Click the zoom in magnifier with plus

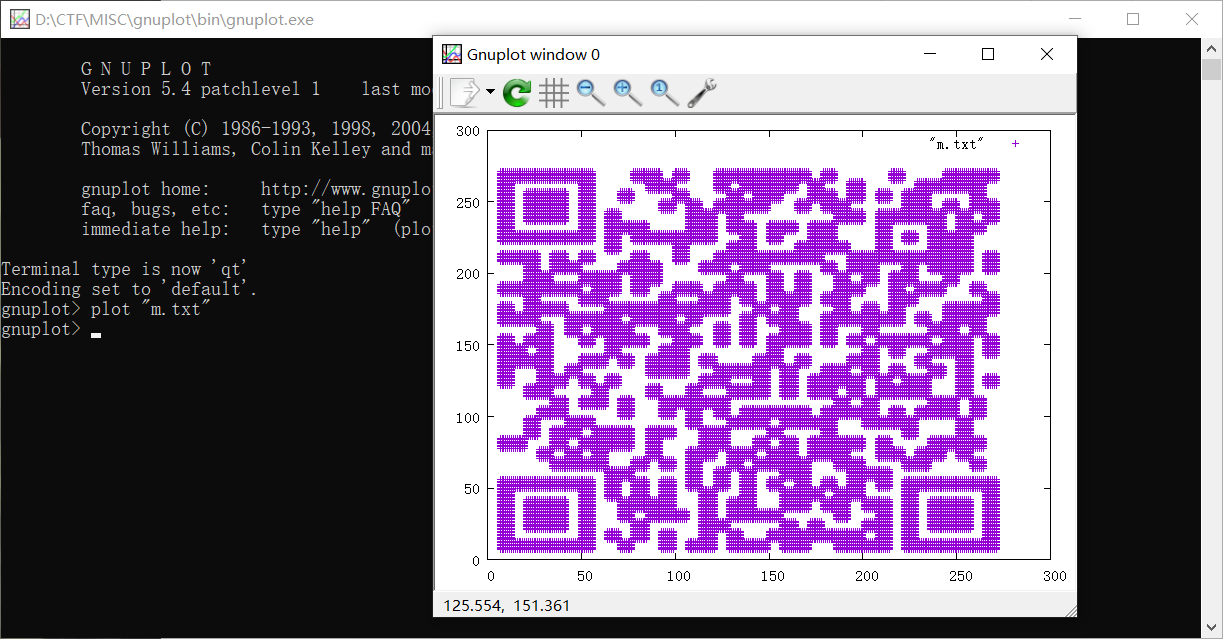[x=628, y=93]
